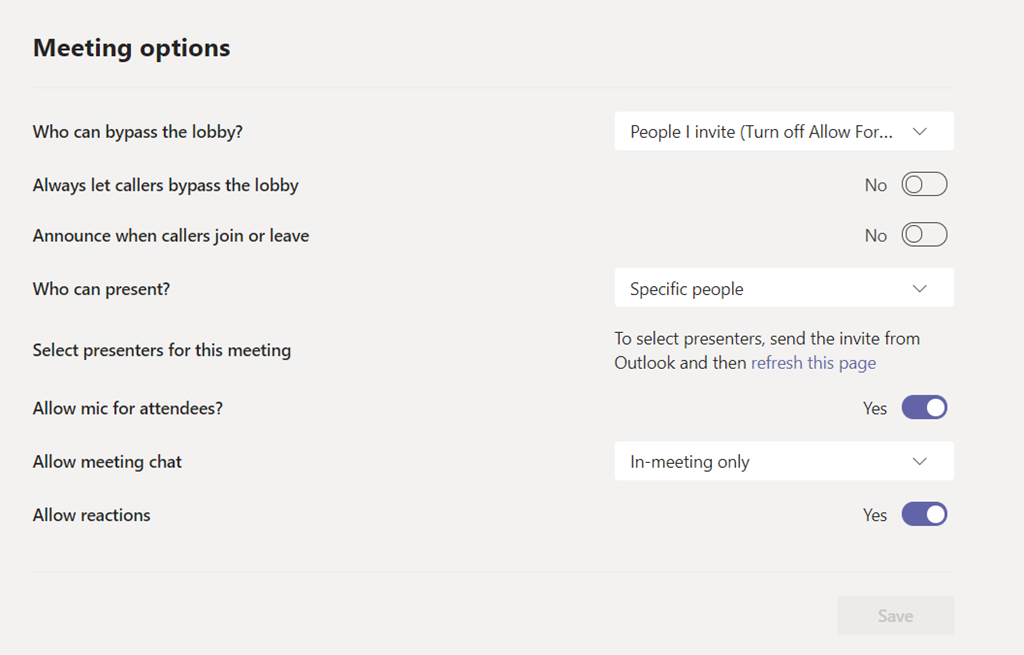Open the 'People I invite' lobby dropdown
The image size is (1024, 655).
767,132
